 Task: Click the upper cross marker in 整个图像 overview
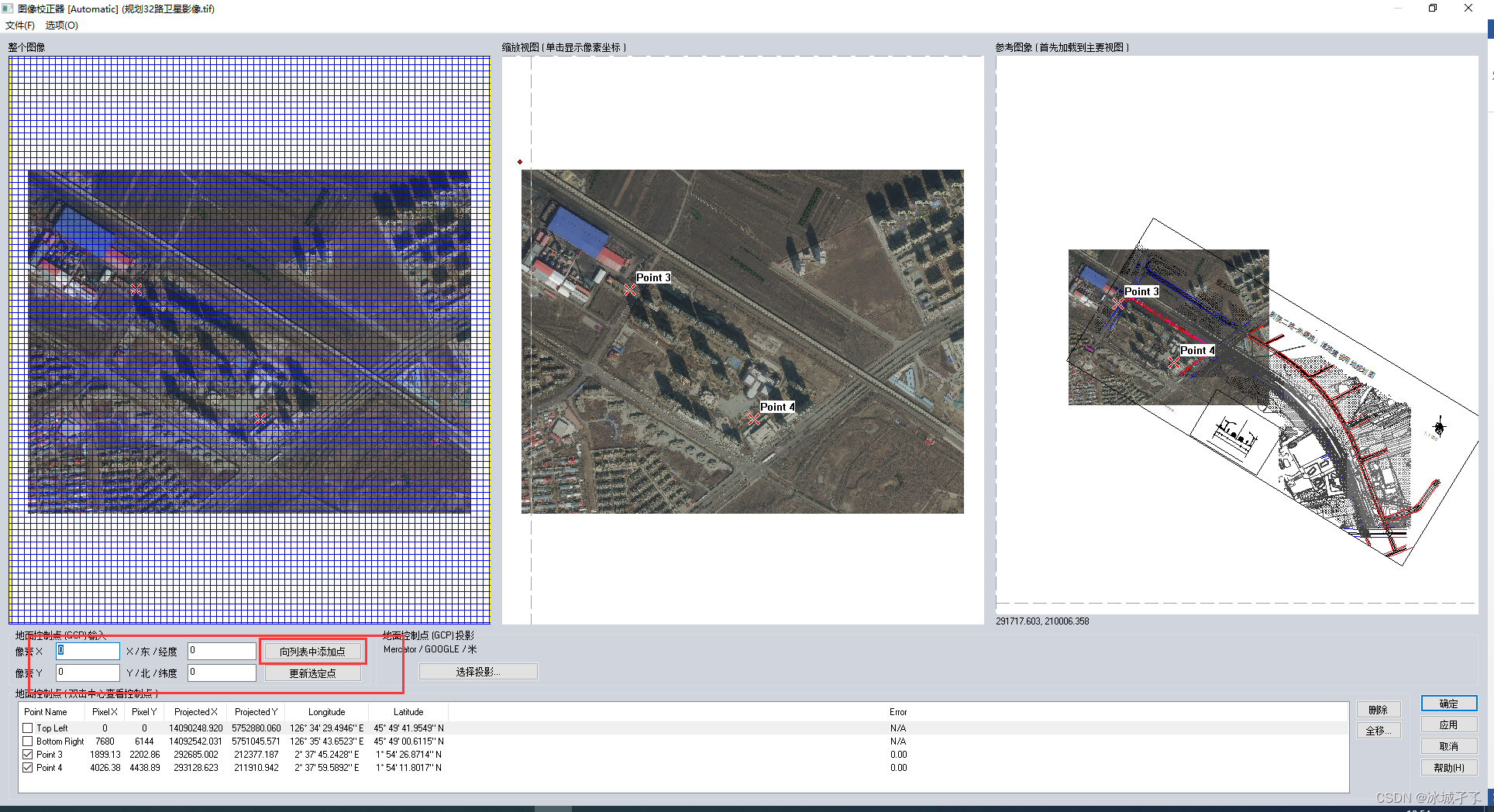[136, 289]
